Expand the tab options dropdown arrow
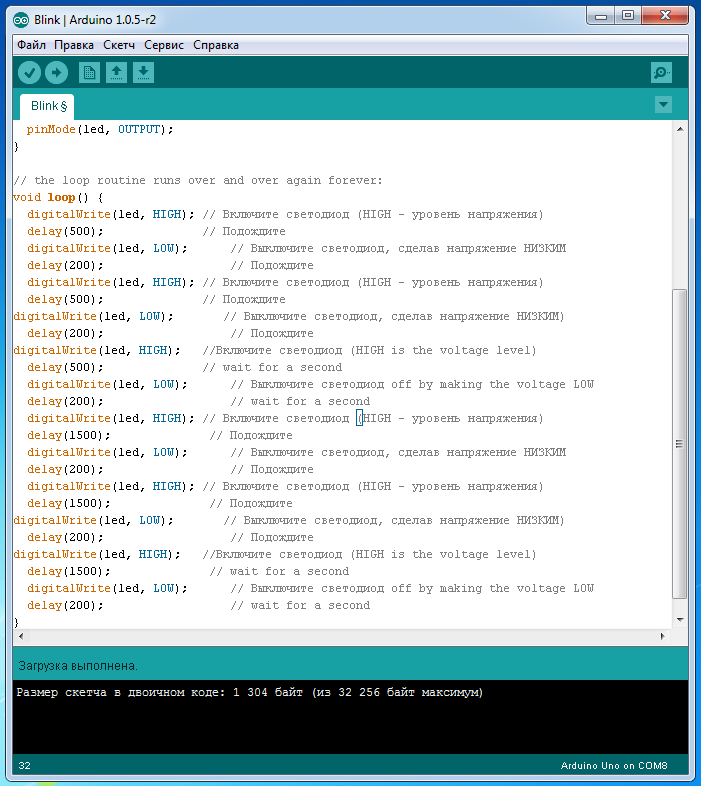This screenshot has width=701, height=786. click(x=663, y=105)
